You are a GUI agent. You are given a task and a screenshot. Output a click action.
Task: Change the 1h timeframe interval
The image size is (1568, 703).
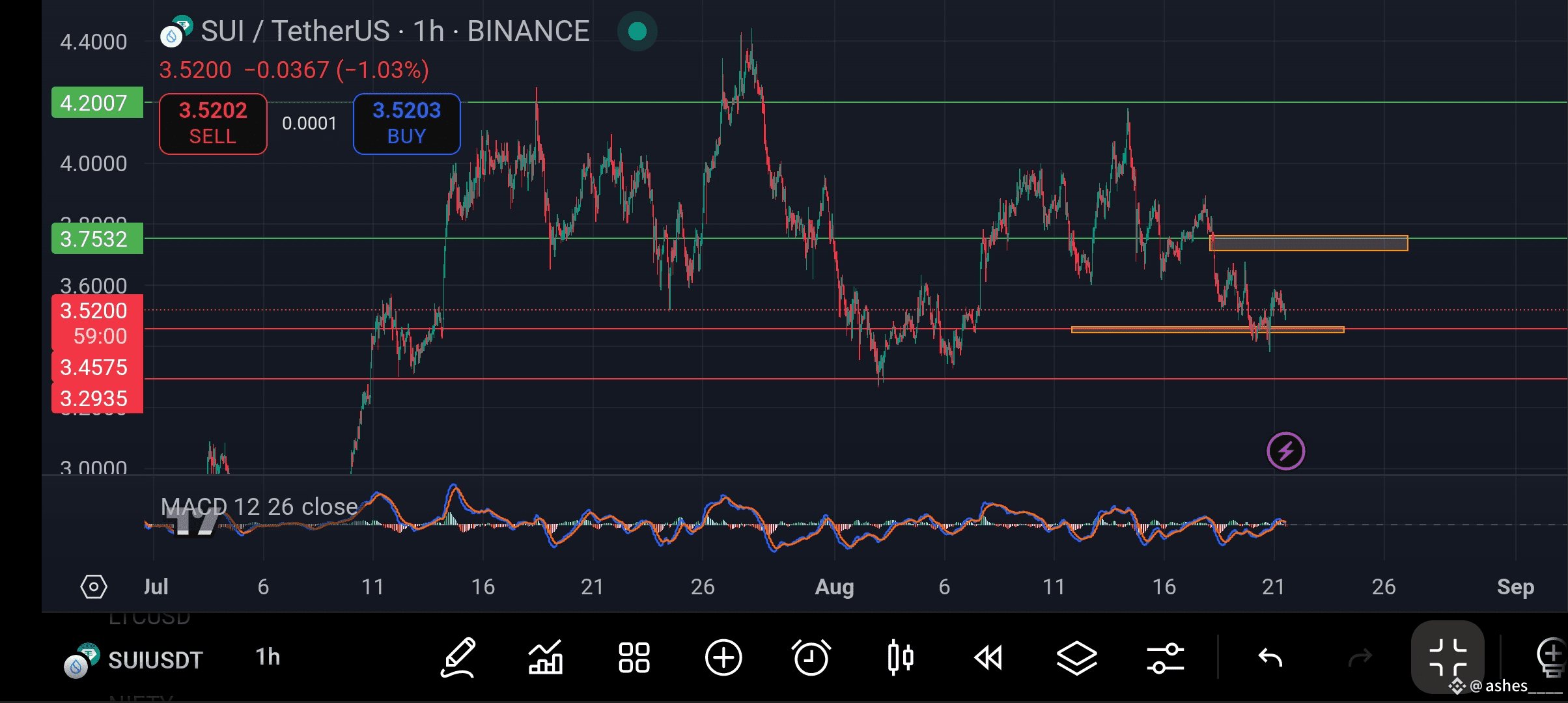coord(268,657)
